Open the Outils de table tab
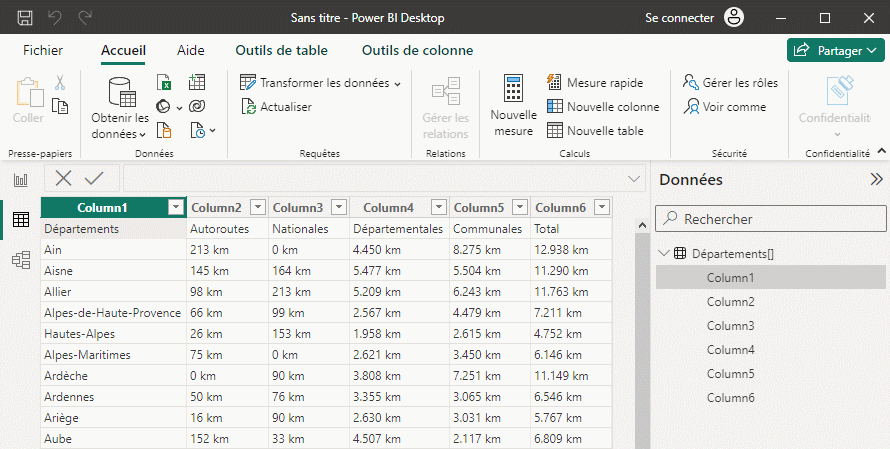Viewport: 890px width, 449px height. (281, 50)
